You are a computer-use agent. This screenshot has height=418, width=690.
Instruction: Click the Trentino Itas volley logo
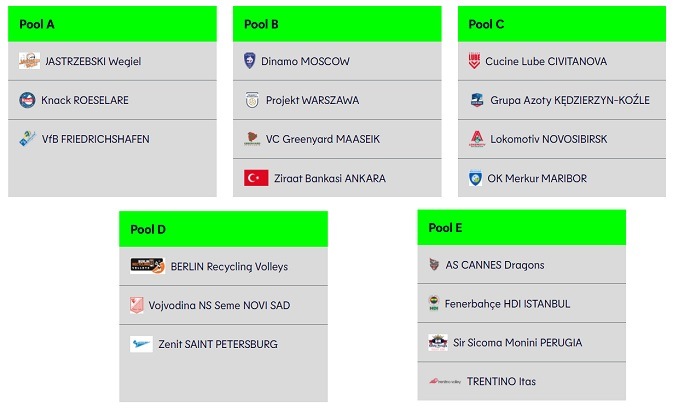click(x=446, y=381)
